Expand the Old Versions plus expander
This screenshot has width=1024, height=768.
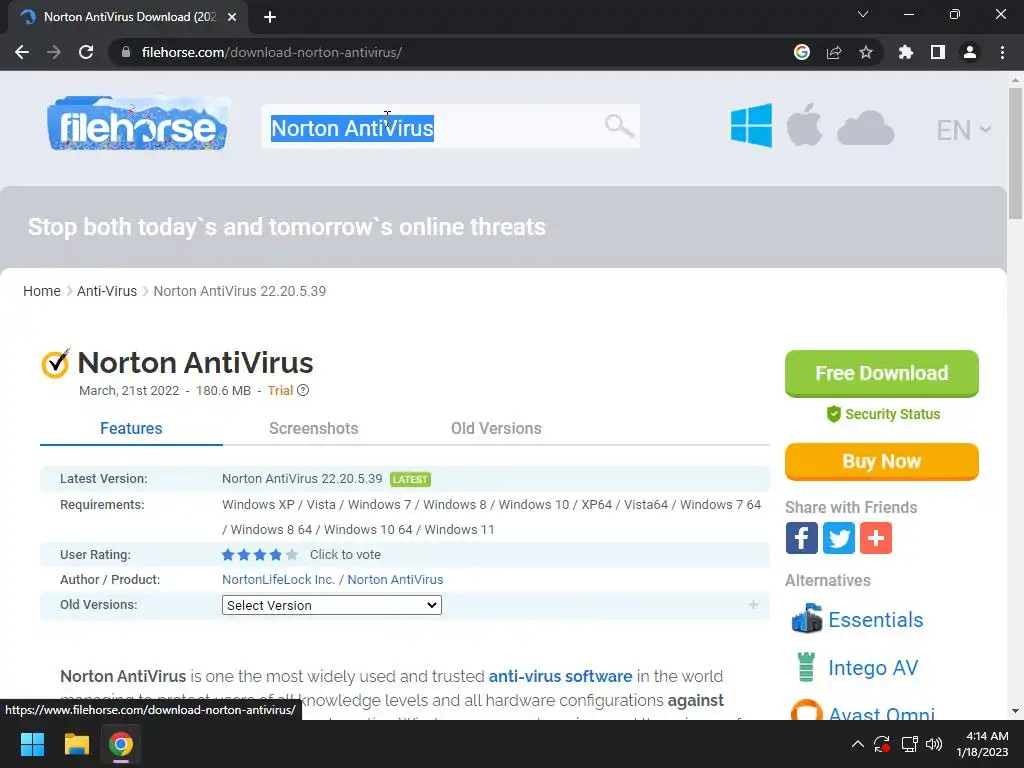click(754, 605)
